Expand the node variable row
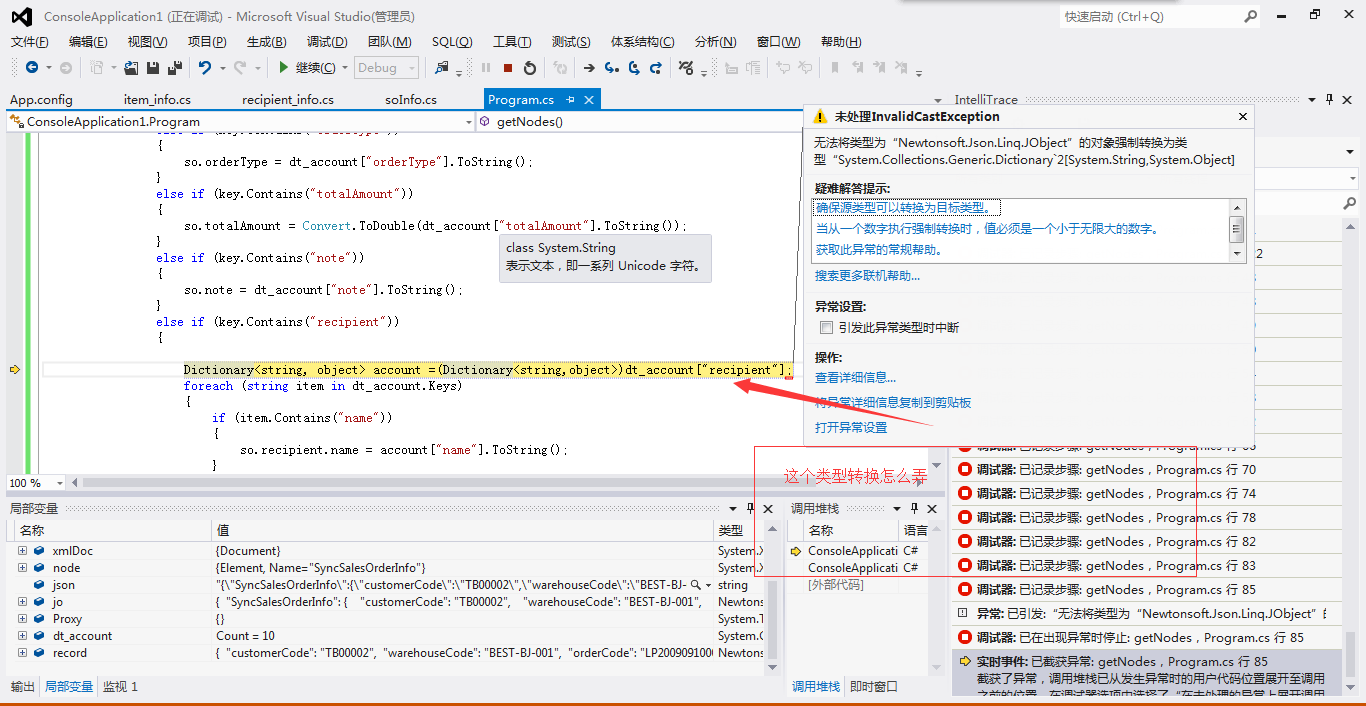Screen dimensions: 1366x706 22,568
